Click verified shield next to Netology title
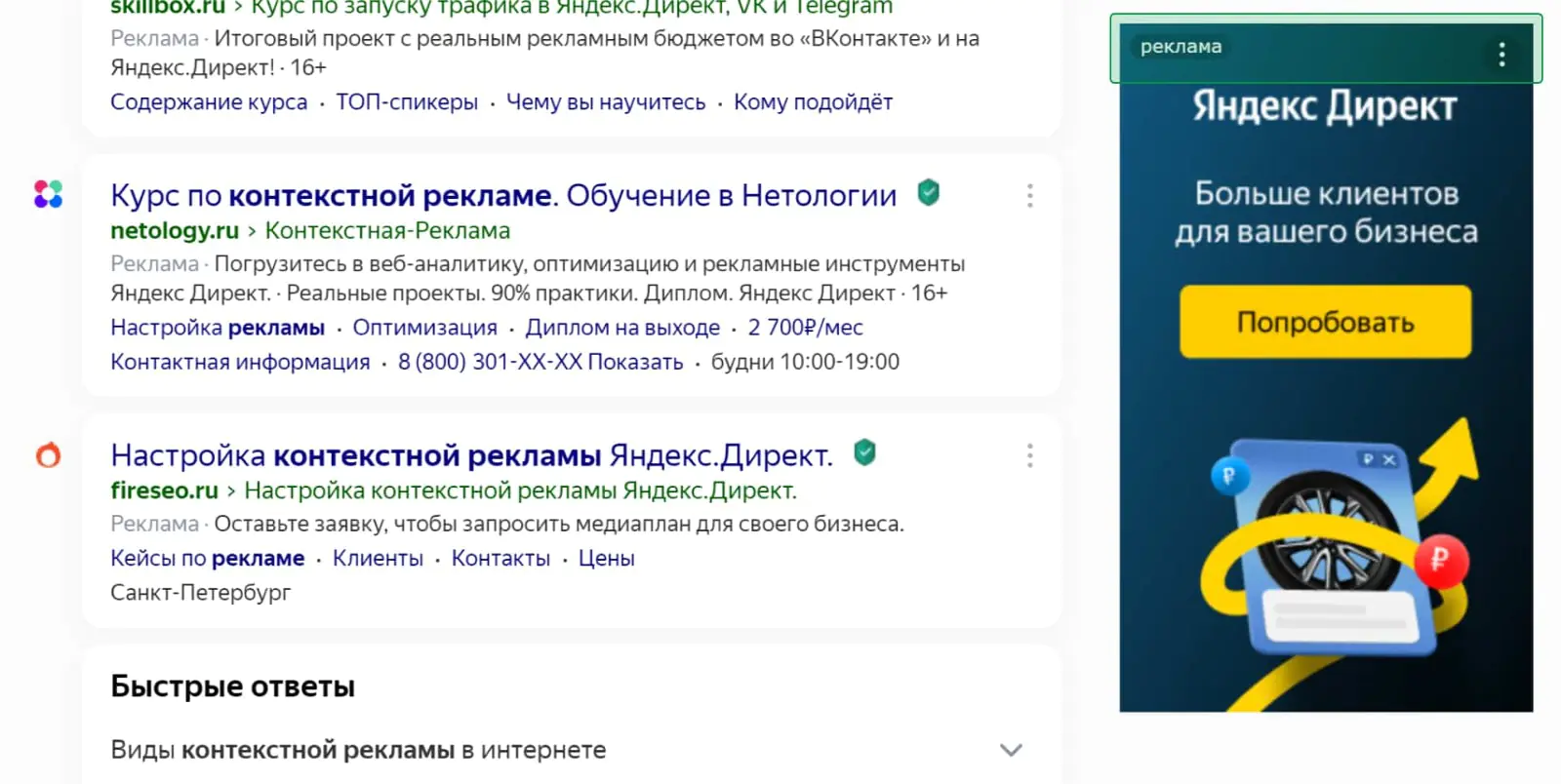This screenshot has width=1561, height=784. point(929,193)
